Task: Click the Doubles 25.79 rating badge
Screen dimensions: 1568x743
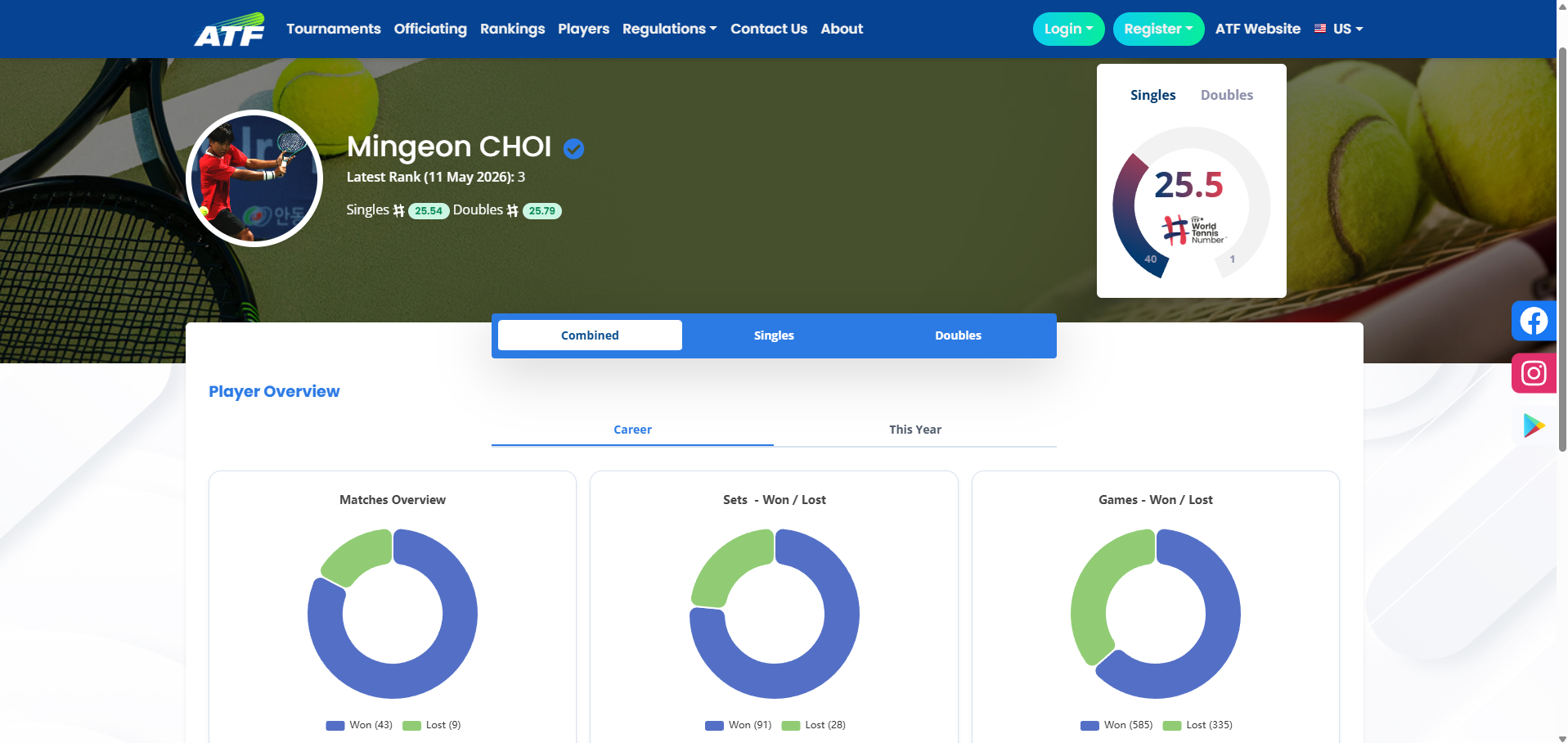Action: click(x=542, y=210)
